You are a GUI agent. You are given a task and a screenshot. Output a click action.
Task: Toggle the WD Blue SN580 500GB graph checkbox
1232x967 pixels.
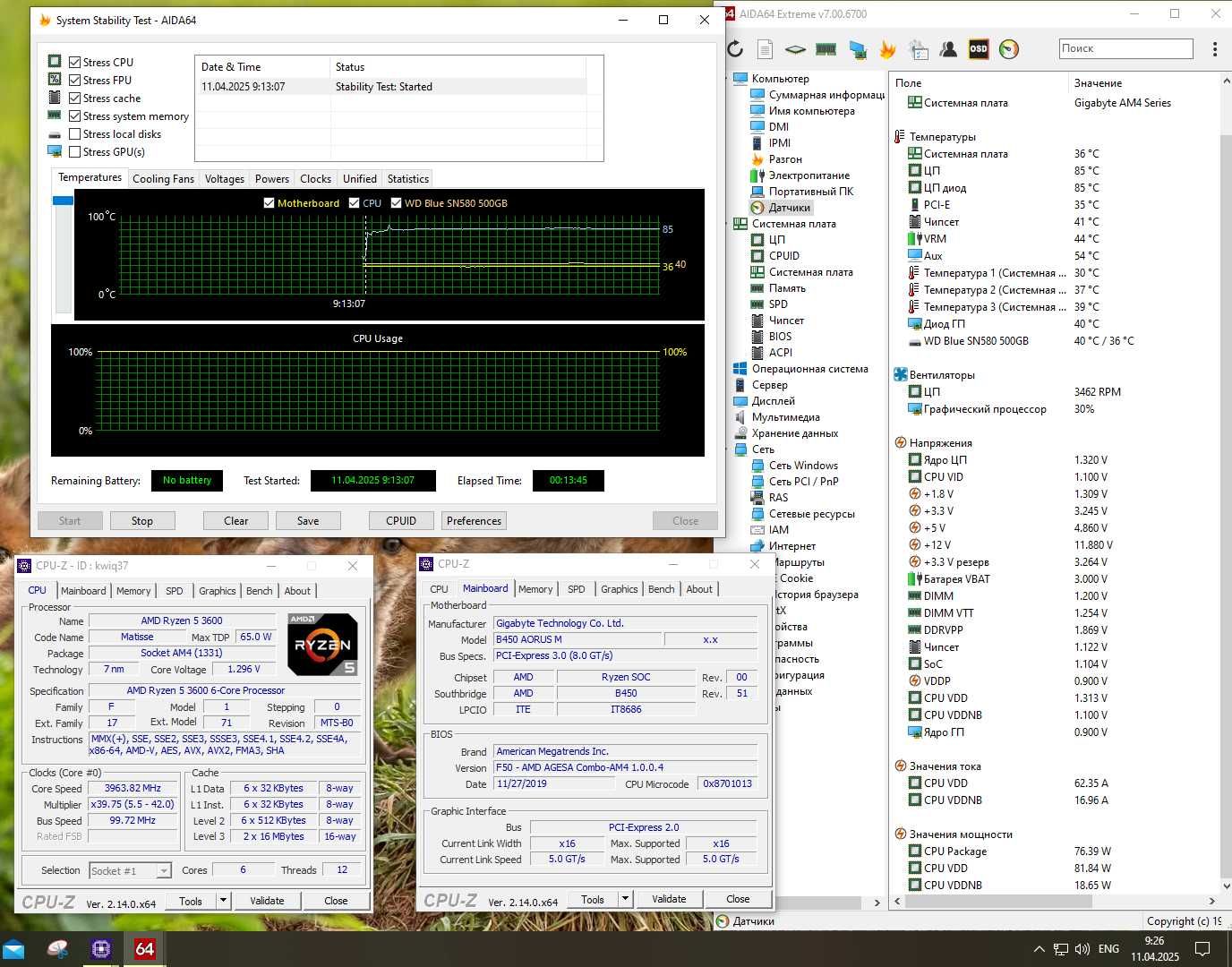click(396, 203)
